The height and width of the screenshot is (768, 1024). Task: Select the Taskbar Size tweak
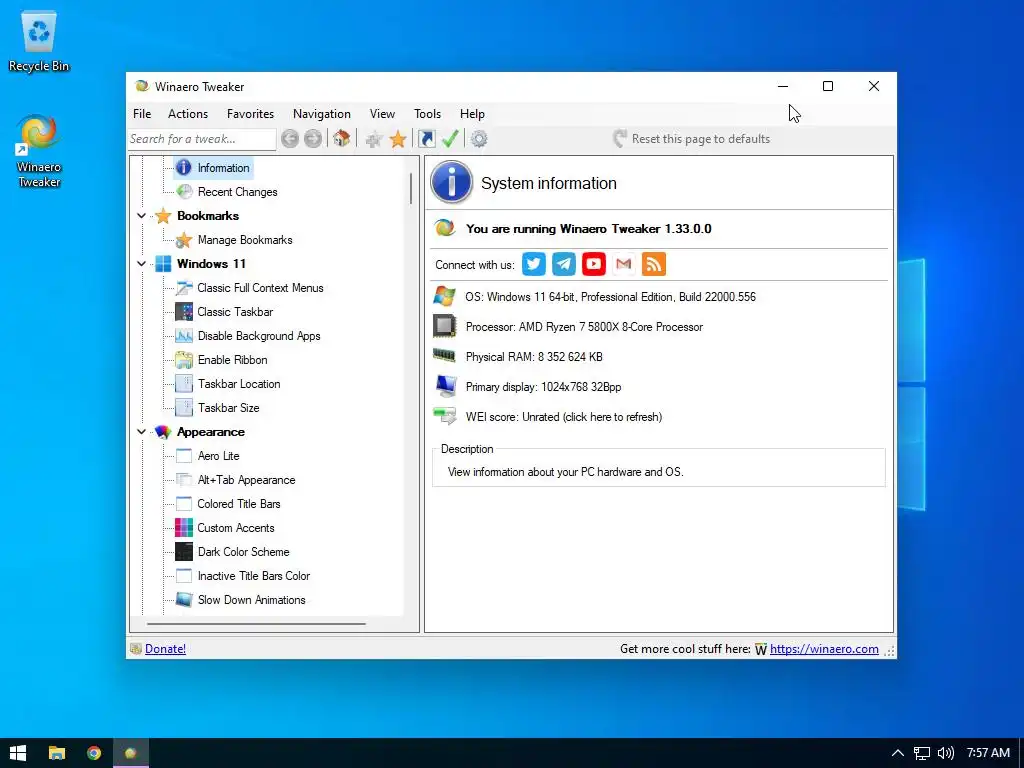[x=229, y=408]
